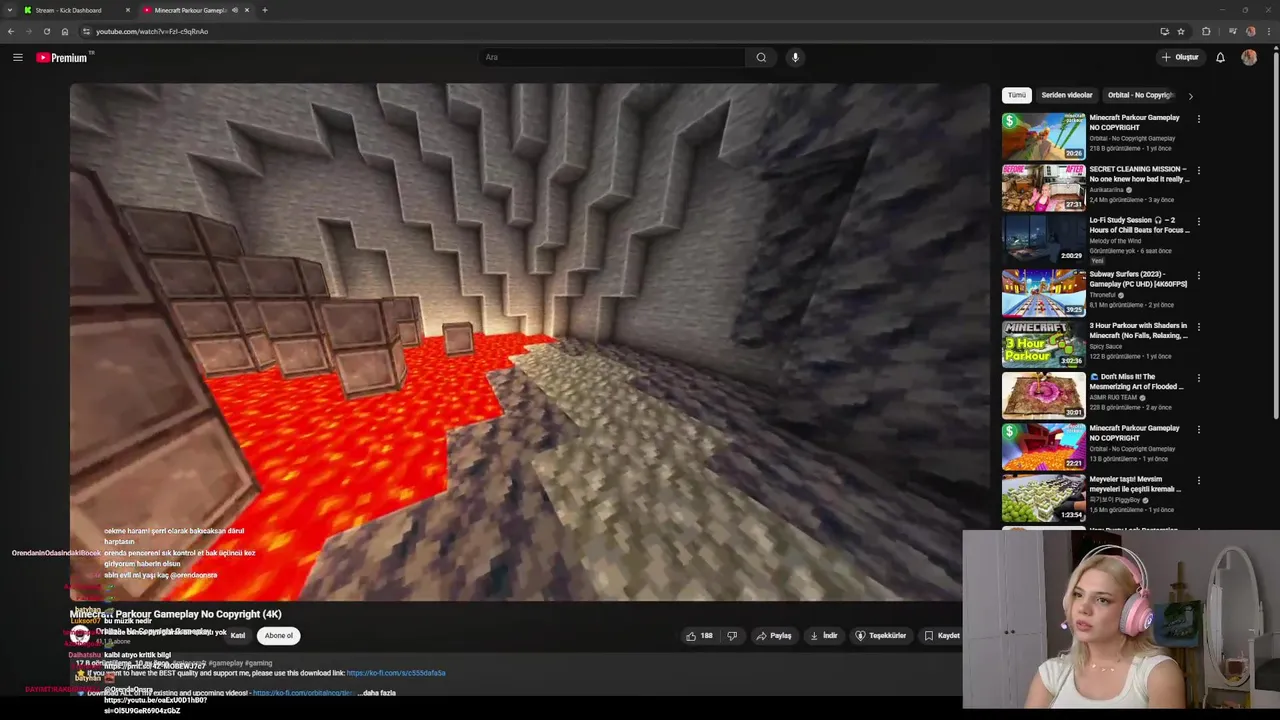The image size is (1280, 720).
Task: Click the Minecraft video player
Action: point(530,342)
